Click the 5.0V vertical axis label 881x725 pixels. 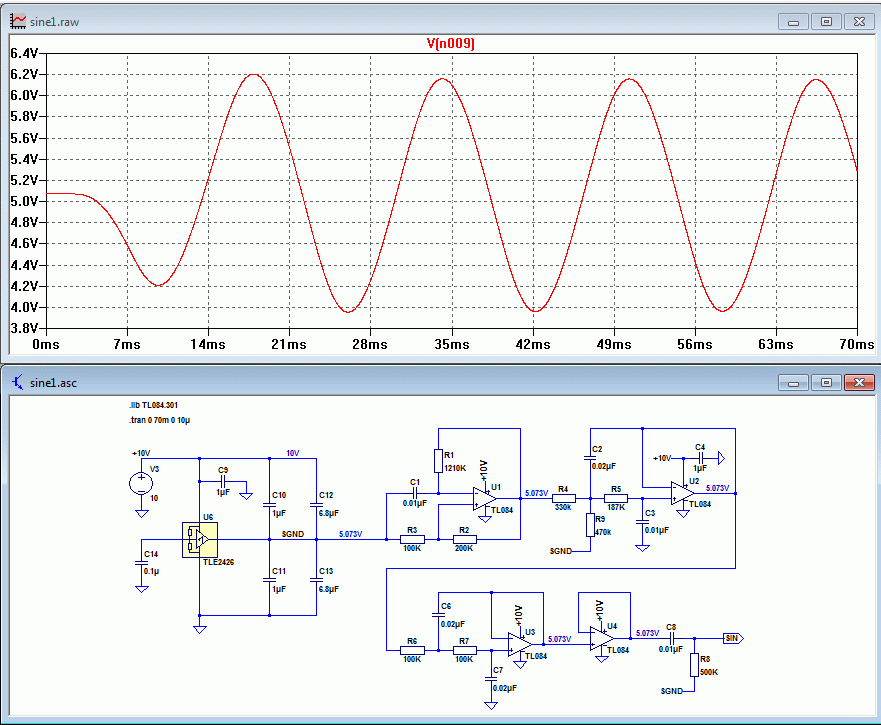click(24, 201)
